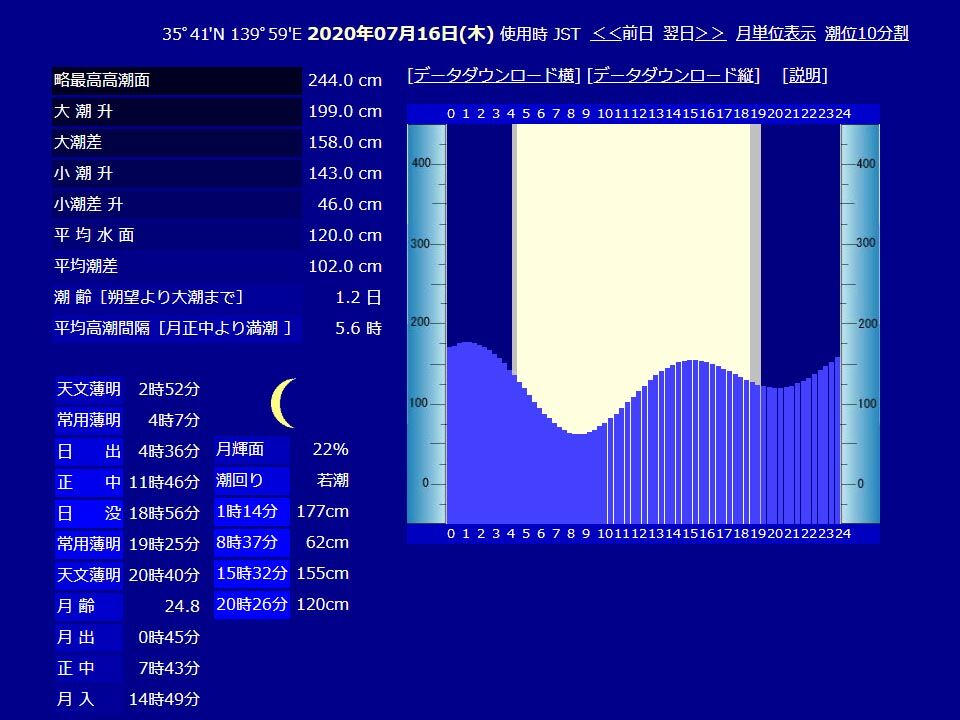Click the 1時14分 tide time
Viewport: 960px width, 720px height.
252,512
